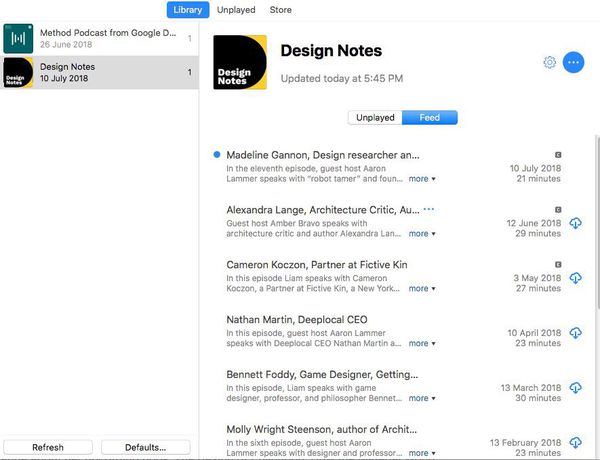
Task: Click '29 minutes' duration of Alexandra Lange
Action: click(538, 233)
